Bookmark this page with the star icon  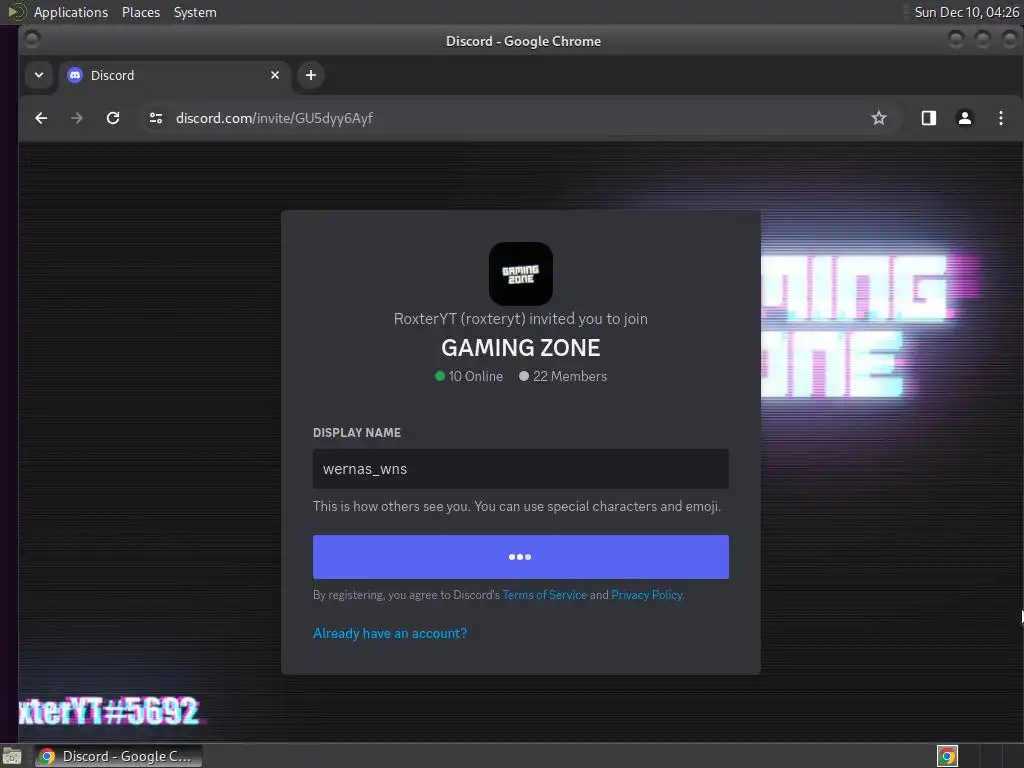pyautogui.click(x=879, y=118)
